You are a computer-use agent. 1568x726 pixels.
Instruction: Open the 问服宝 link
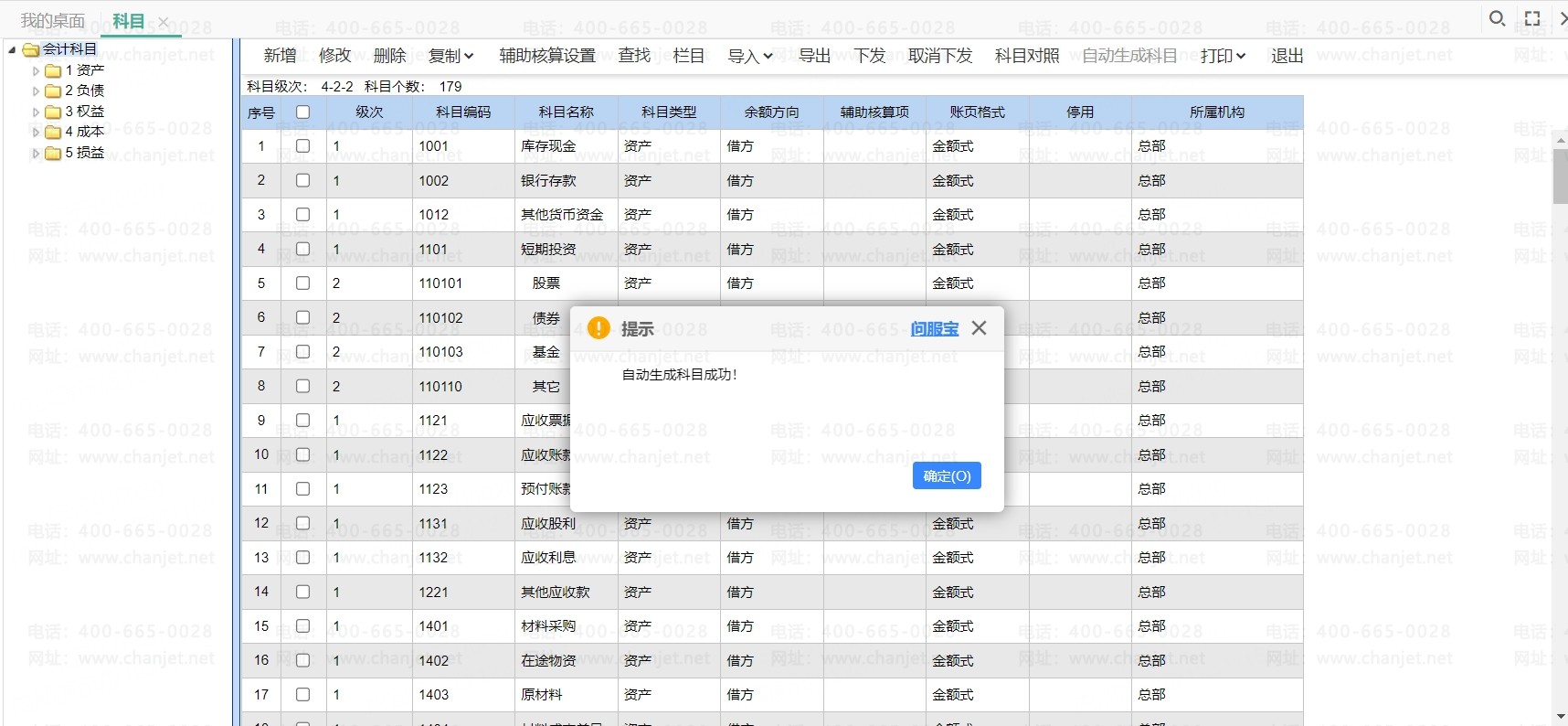pyautogui.click(x=934, y=328)
